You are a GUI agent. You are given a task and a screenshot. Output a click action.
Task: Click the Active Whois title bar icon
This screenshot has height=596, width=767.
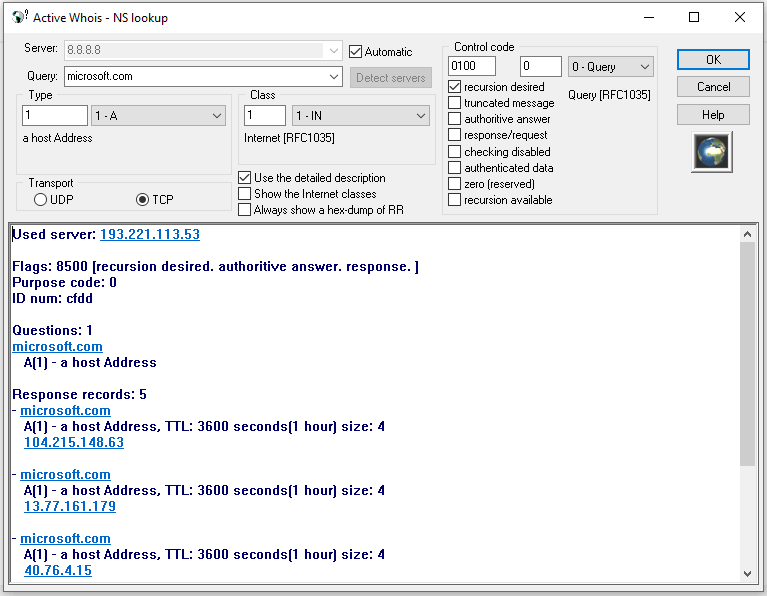click(19, 18)
